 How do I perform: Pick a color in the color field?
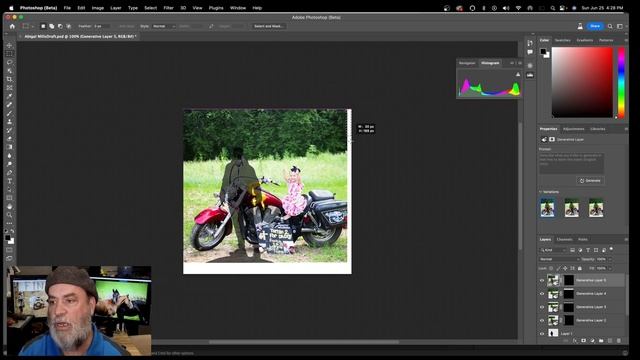click(x=582, y=82)
